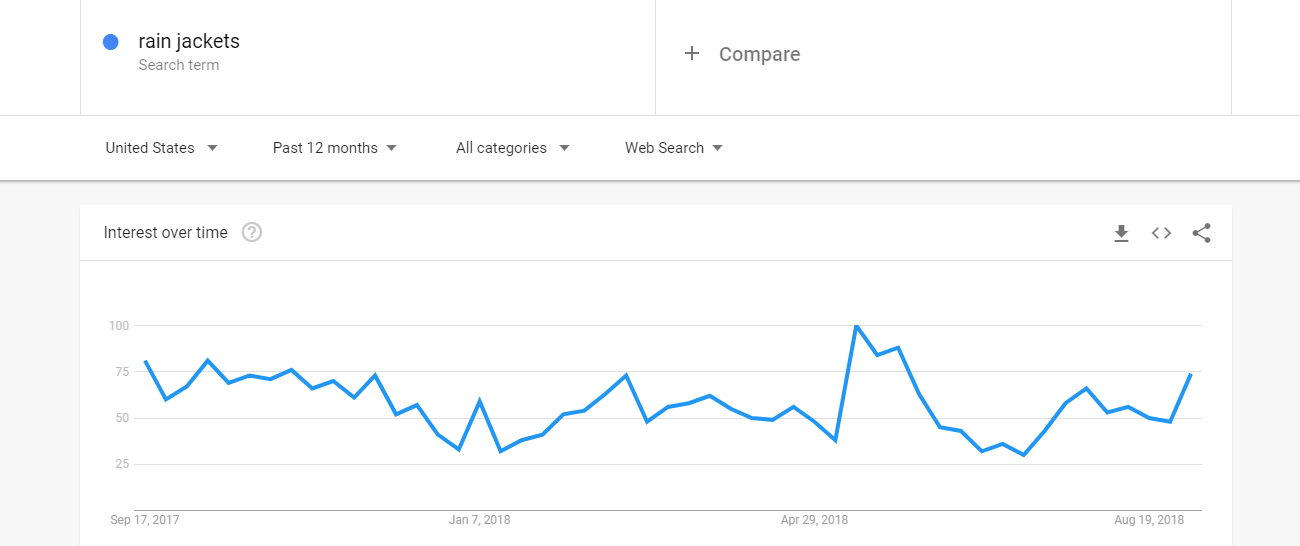Click the help question mark icon
1300x546 pixels.
pos(252,233)
